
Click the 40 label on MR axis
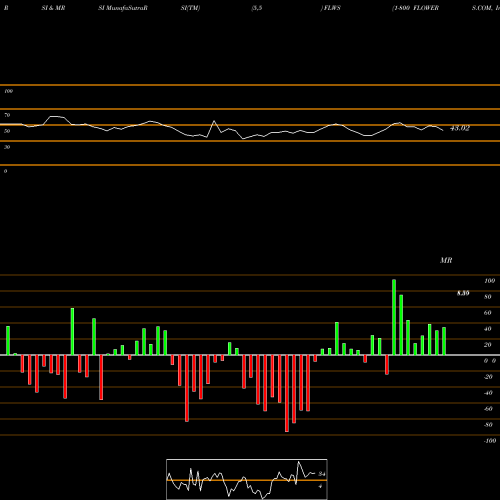tap(488, 329)
